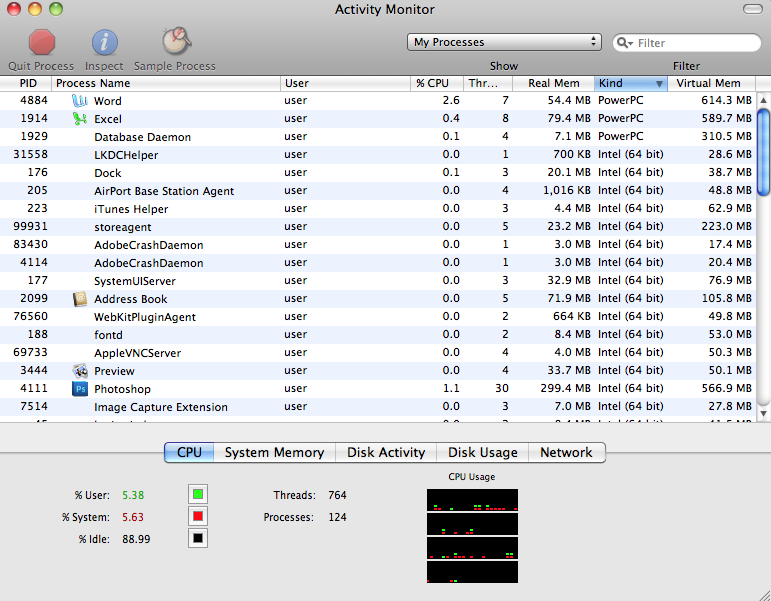Toggle the Kind column sort arrow
The height and width of the screenshot is (601, 771).
tap(659, 84)
